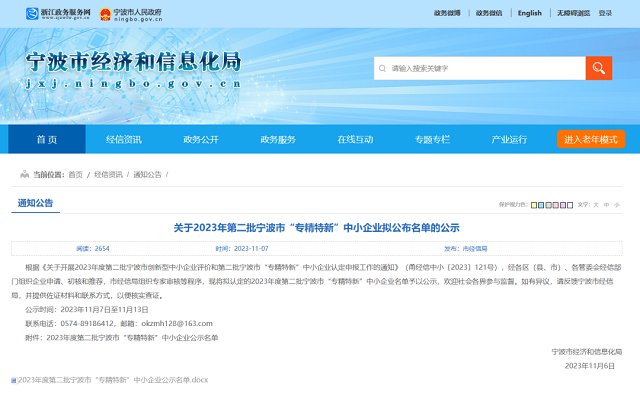Open the Zhejiang government services network logo
The width and height of the screenshot is (640, 400).
[x=58, y=14]
